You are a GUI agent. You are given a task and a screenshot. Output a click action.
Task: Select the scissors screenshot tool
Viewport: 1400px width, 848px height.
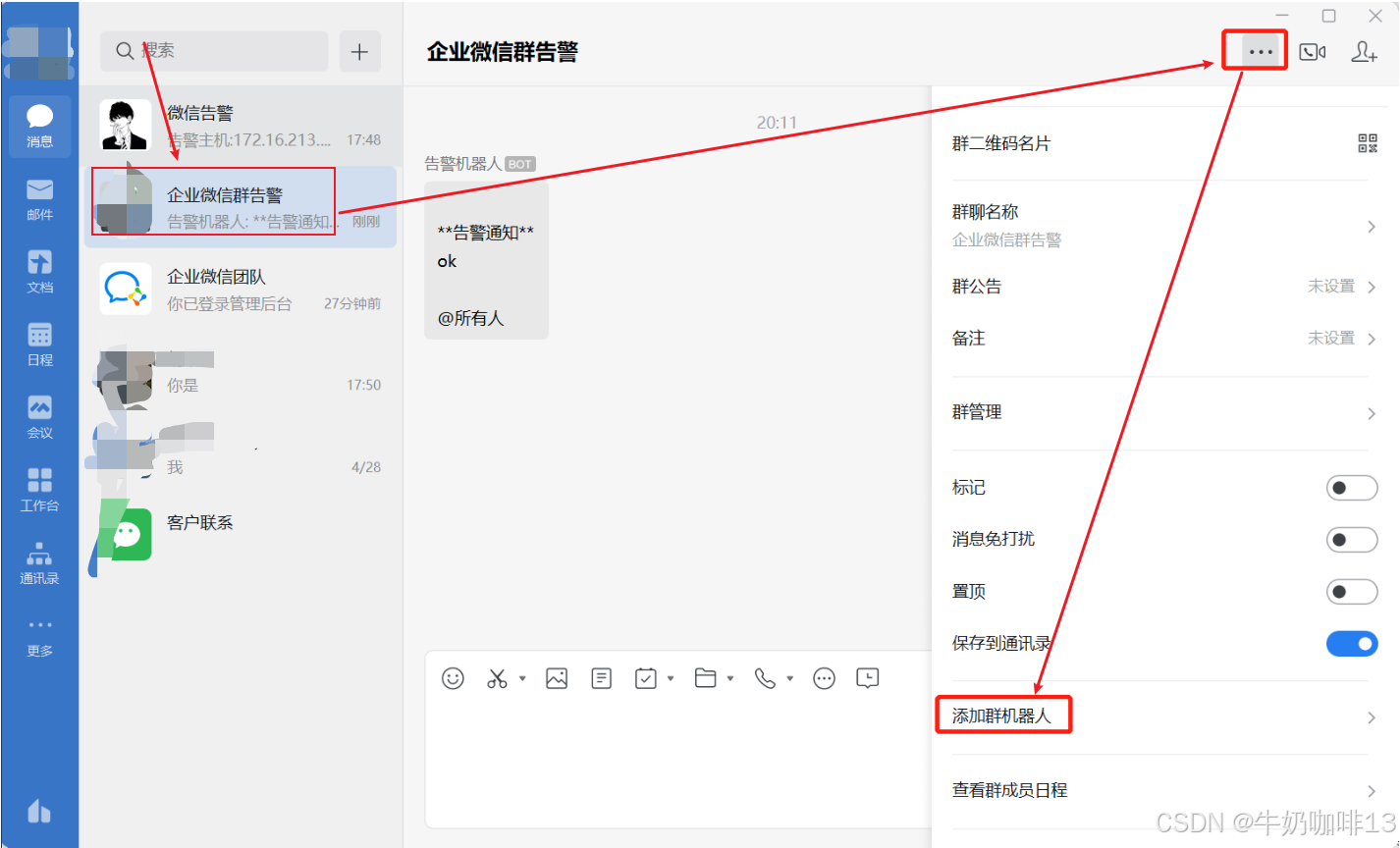pyautogui.click(x=497, y=678)
